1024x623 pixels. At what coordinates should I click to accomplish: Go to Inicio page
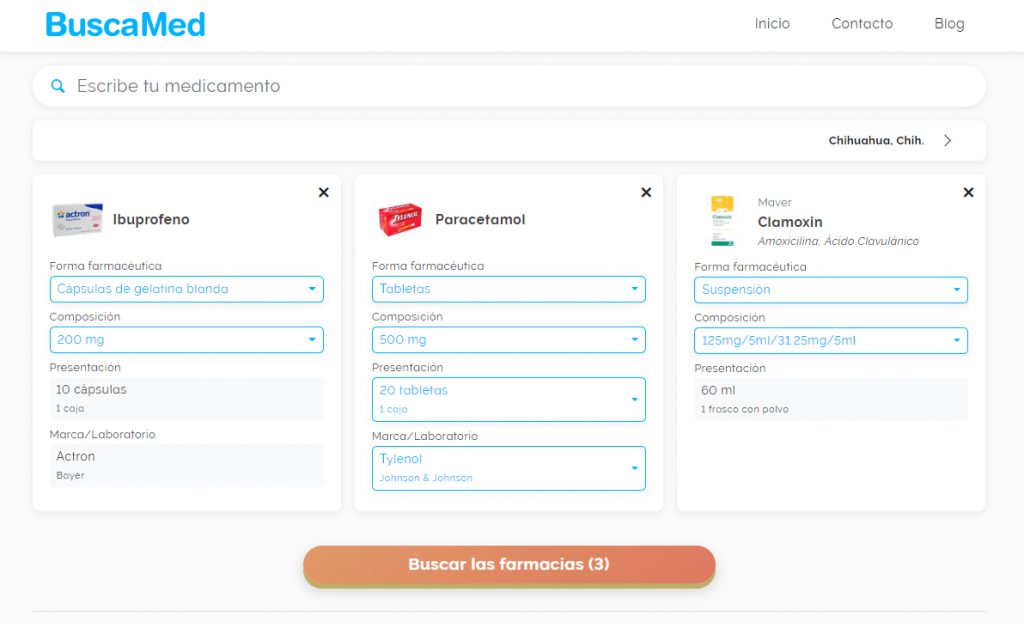pos(772,24)
